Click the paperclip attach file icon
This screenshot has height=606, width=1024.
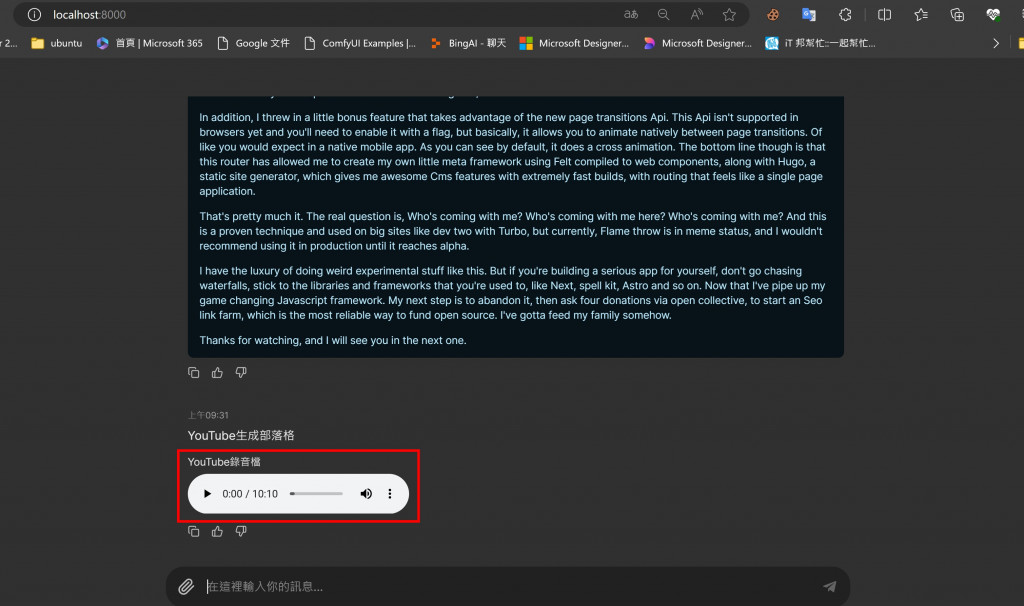coord(186,586)
